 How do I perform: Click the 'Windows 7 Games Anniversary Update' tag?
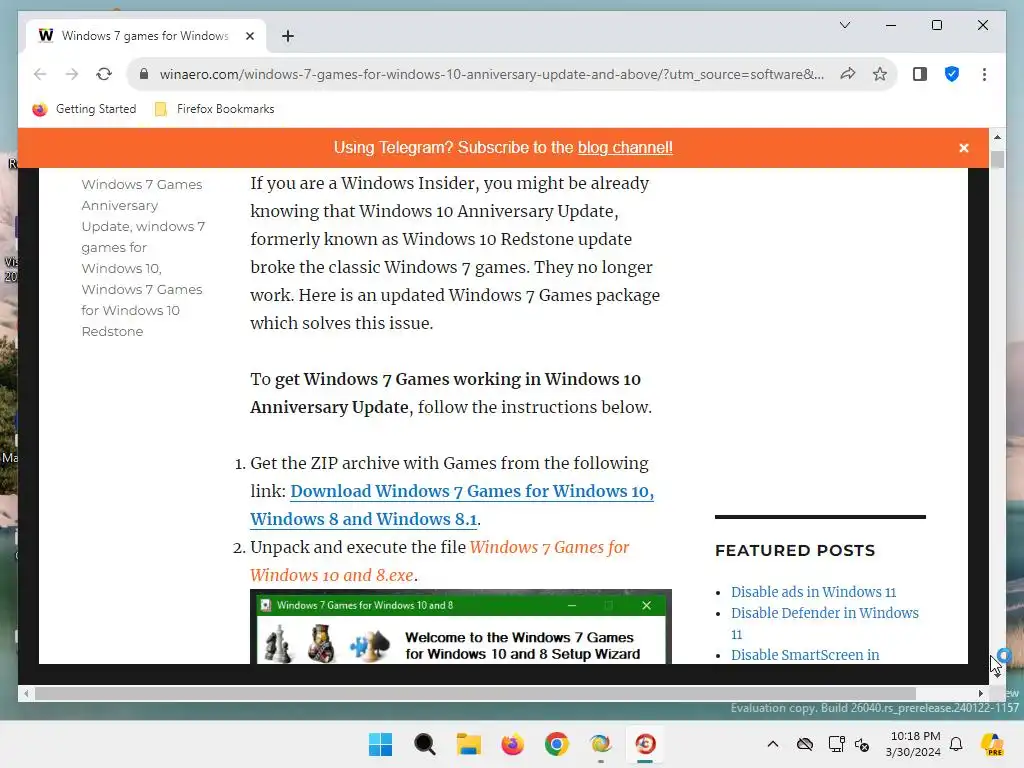point(142,205)
